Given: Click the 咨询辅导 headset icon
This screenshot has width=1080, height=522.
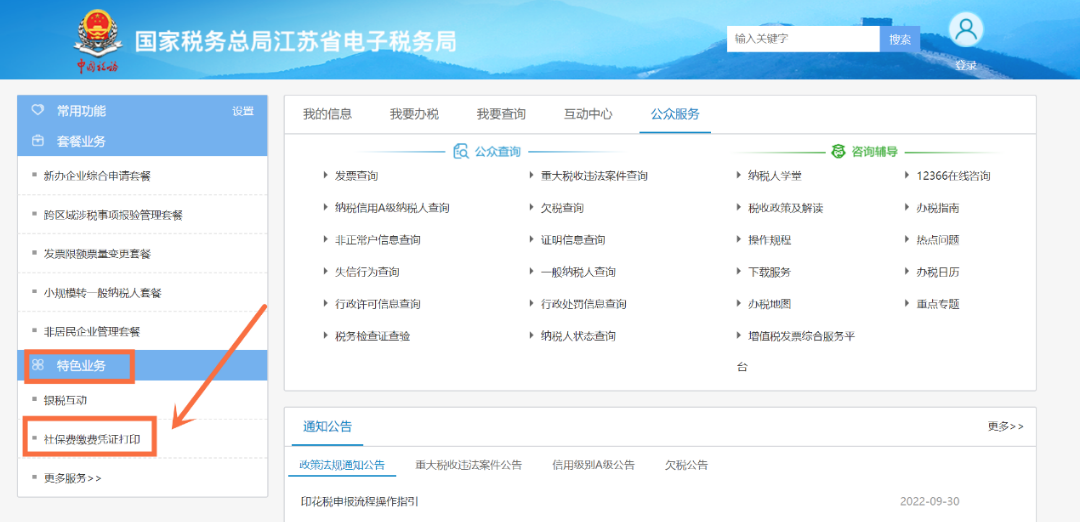Looking at the screenshot, I should pos(838,152).
